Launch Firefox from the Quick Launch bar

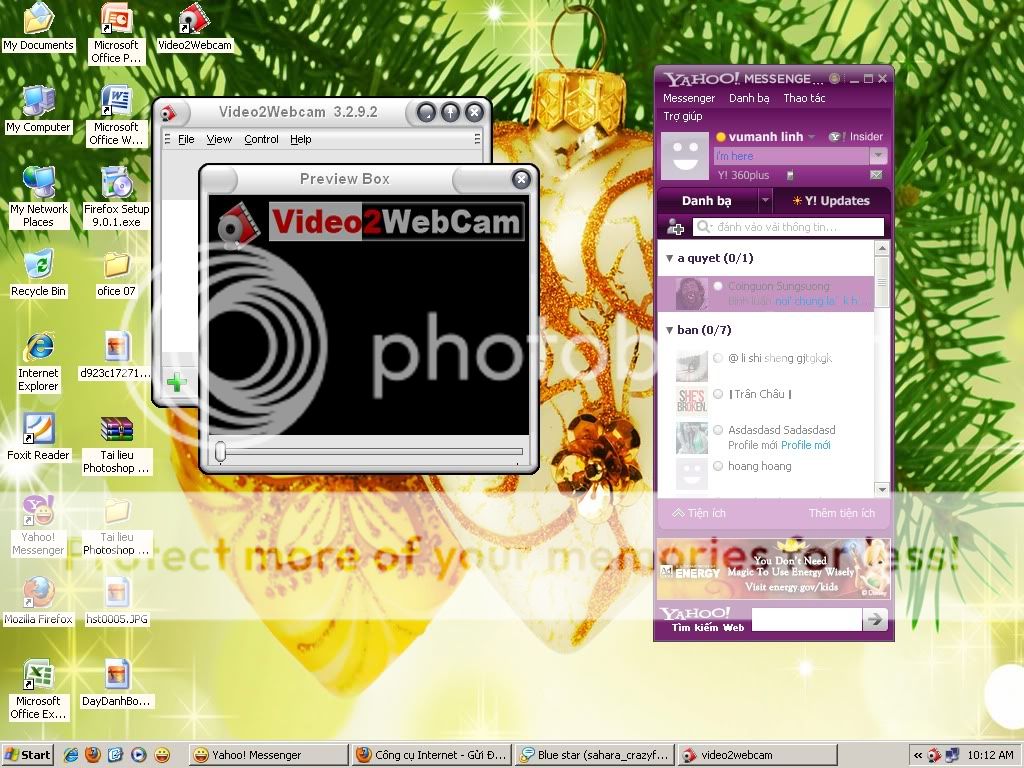tap(93, 755)
